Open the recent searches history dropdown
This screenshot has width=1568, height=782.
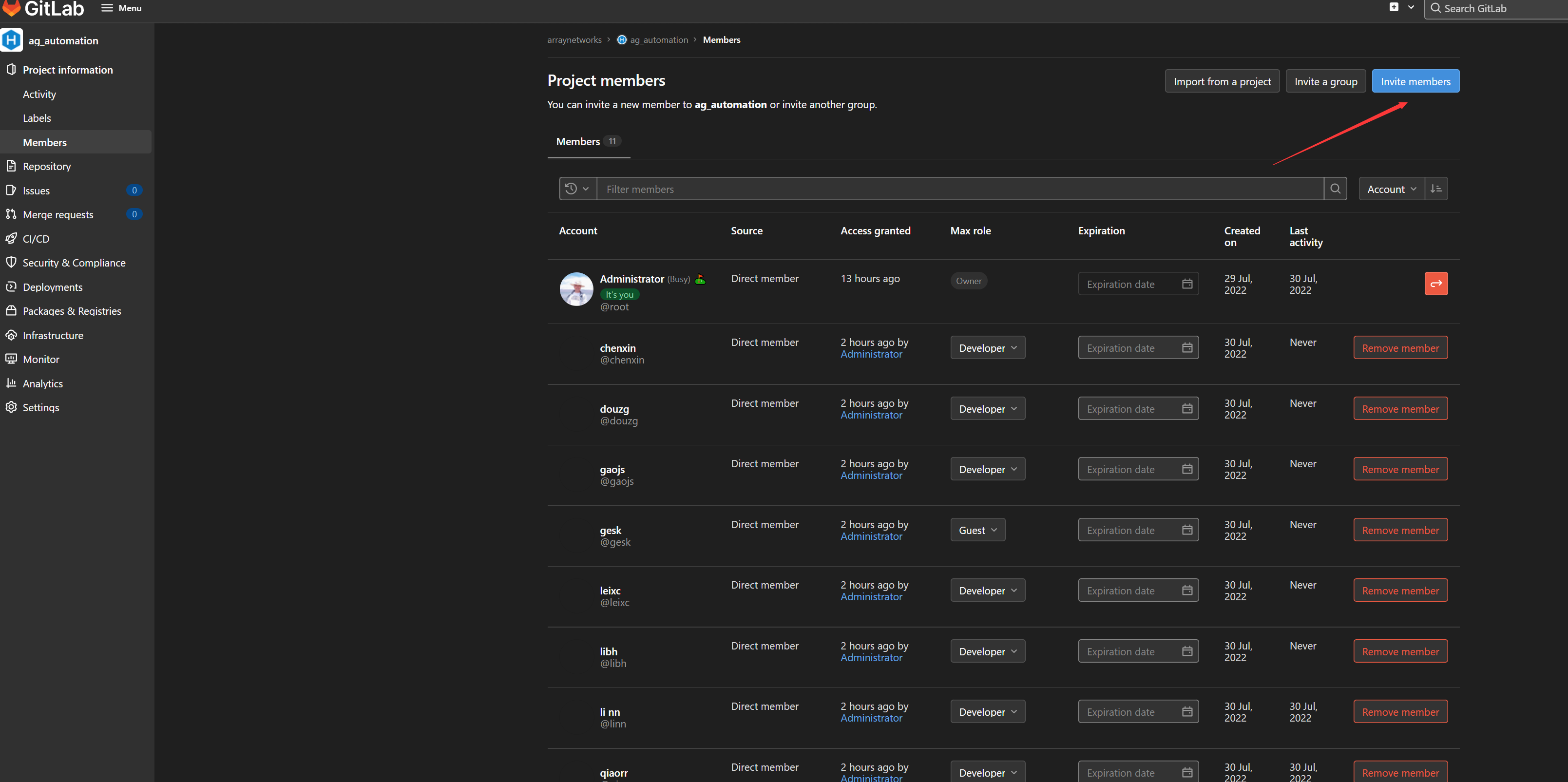click(577, 189)
